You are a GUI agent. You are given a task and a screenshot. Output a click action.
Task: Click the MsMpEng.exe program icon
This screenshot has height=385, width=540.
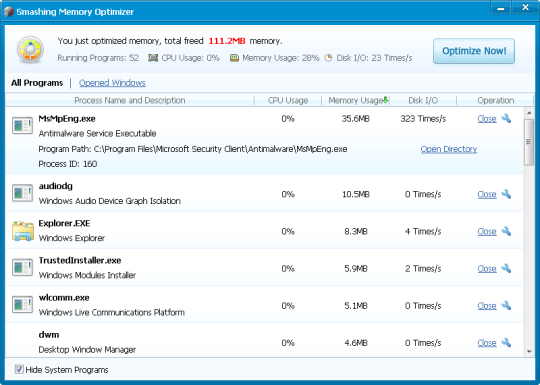[x=22, y=125]
